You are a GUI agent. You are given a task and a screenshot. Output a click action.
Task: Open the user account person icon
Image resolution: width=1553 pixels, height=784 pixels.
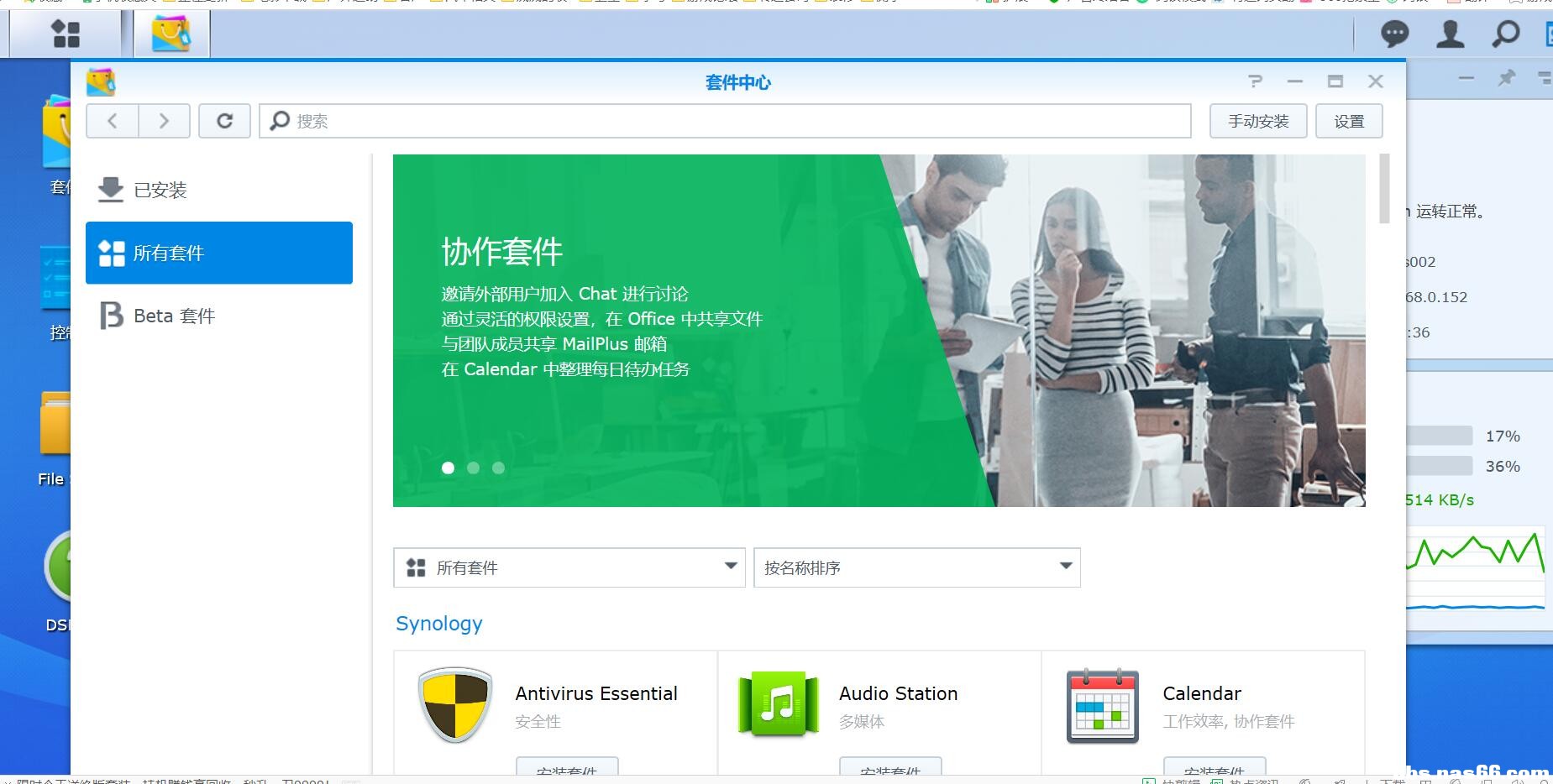(x=1451, y=34)
